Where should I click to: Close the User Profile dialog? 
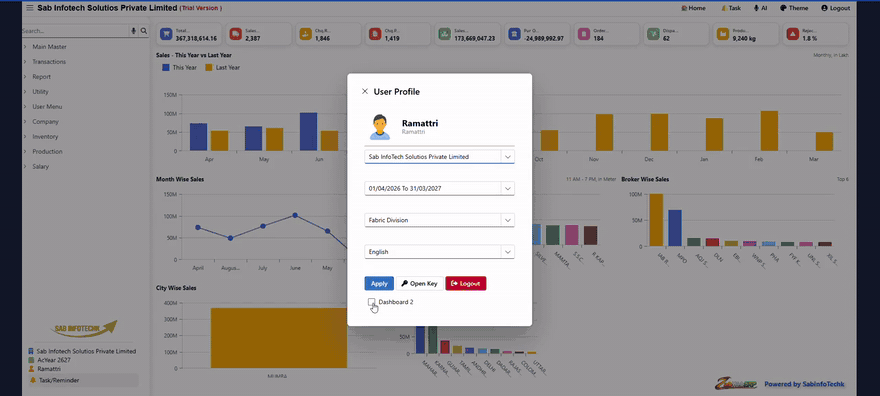(x=365, y=91)
